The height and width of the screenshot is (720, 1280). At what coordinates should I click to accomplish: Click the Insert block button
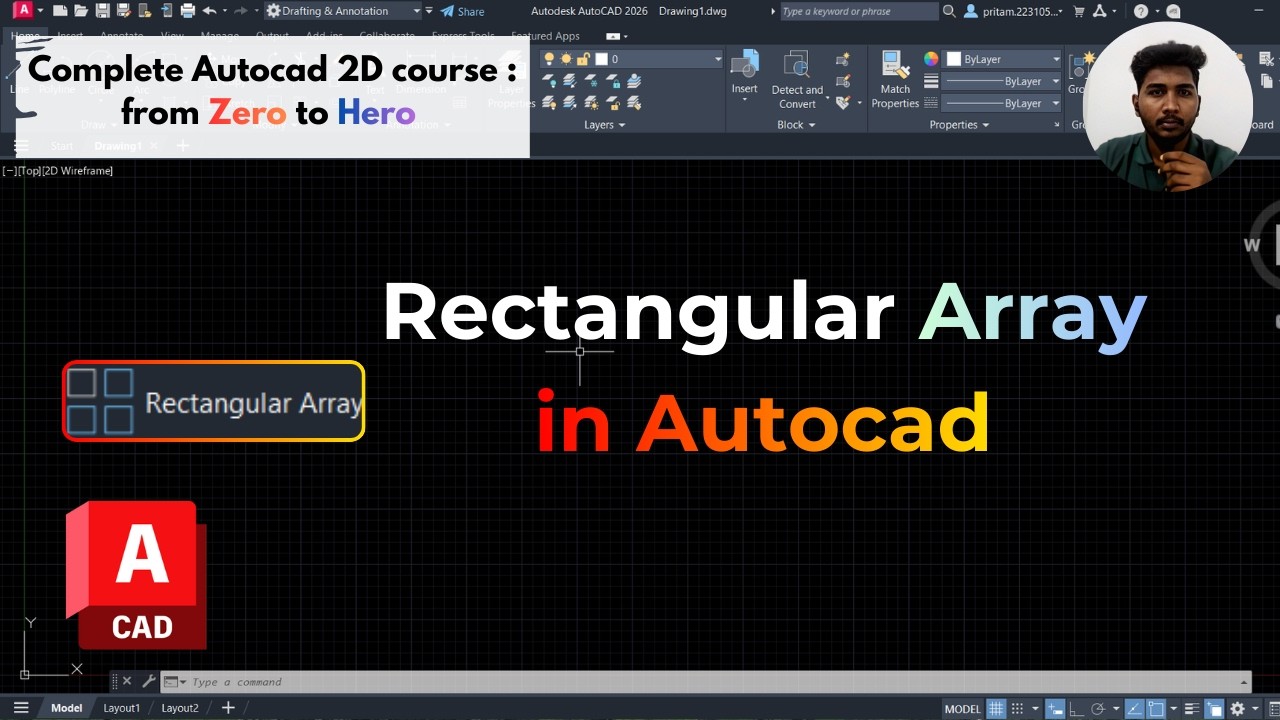tap(745, 76)
